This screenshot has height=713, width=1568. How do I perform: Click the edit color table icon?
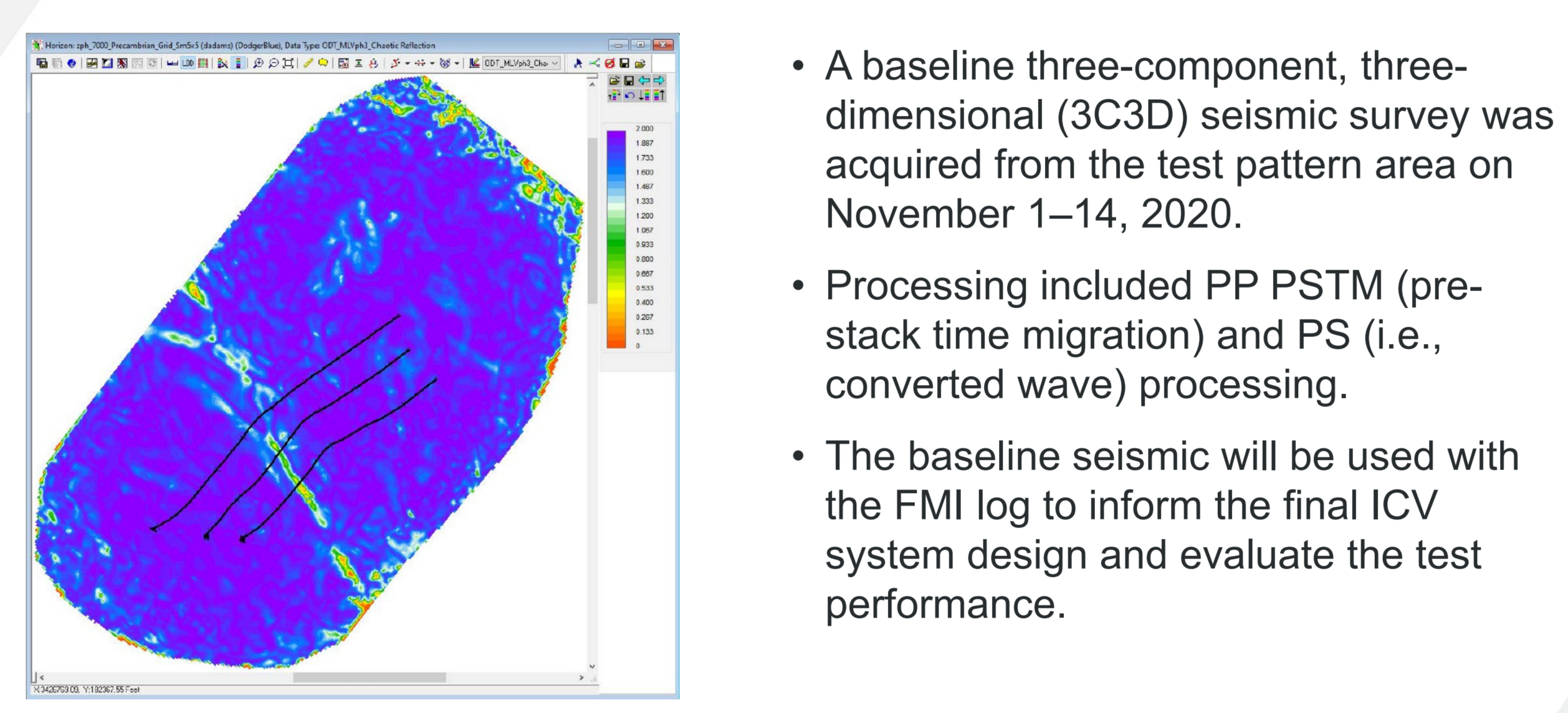coord(222,63)
